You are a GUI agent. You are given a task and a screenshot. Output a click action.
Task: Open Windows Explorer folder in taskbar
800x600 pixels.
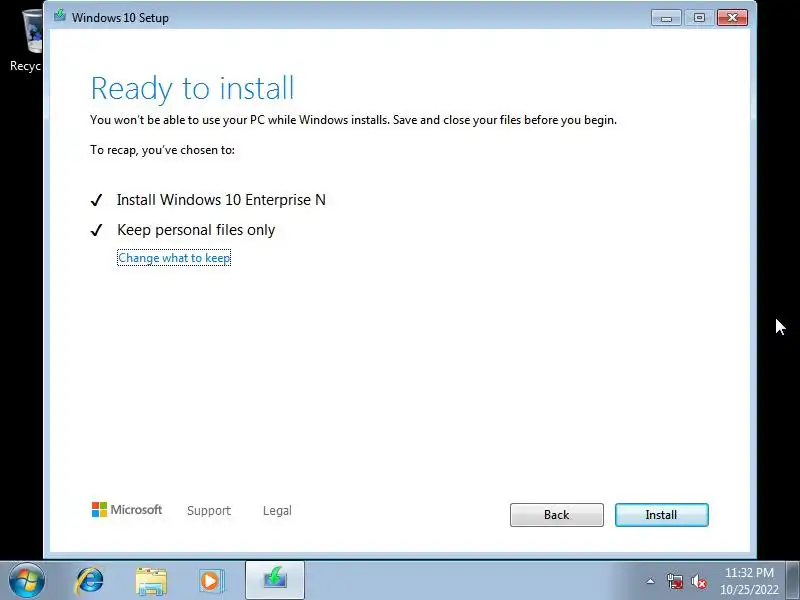[151, 581]
